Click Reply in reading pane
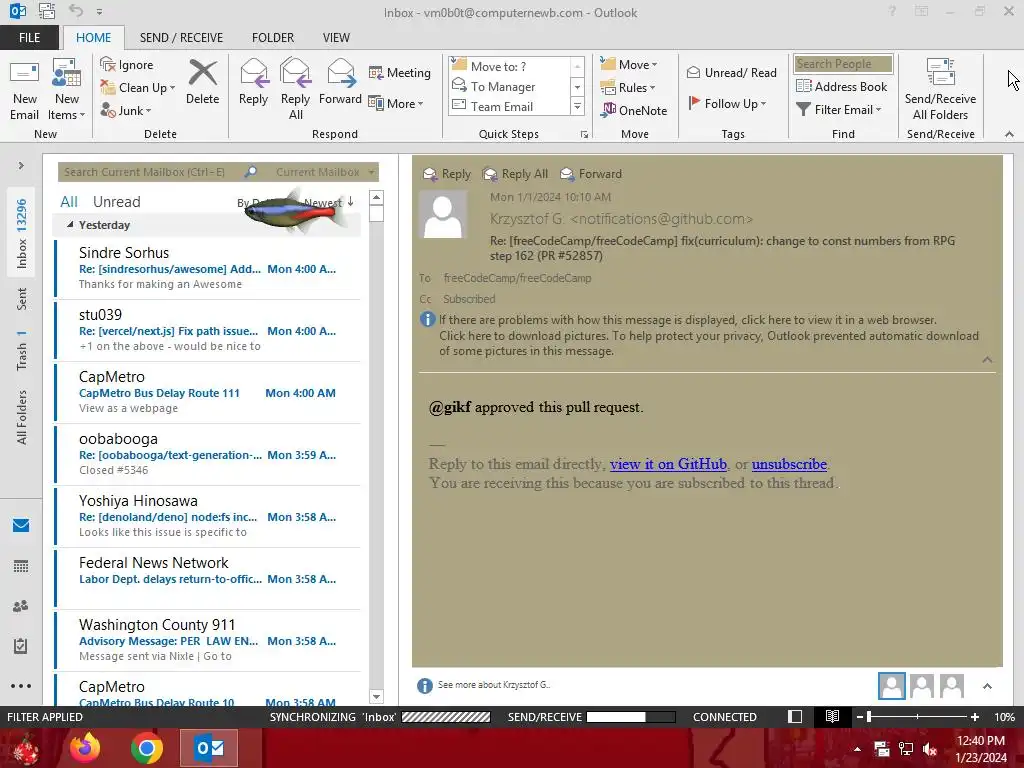Image resolution: width=1024 pixels, height=768 pixels. pos(447,174)
